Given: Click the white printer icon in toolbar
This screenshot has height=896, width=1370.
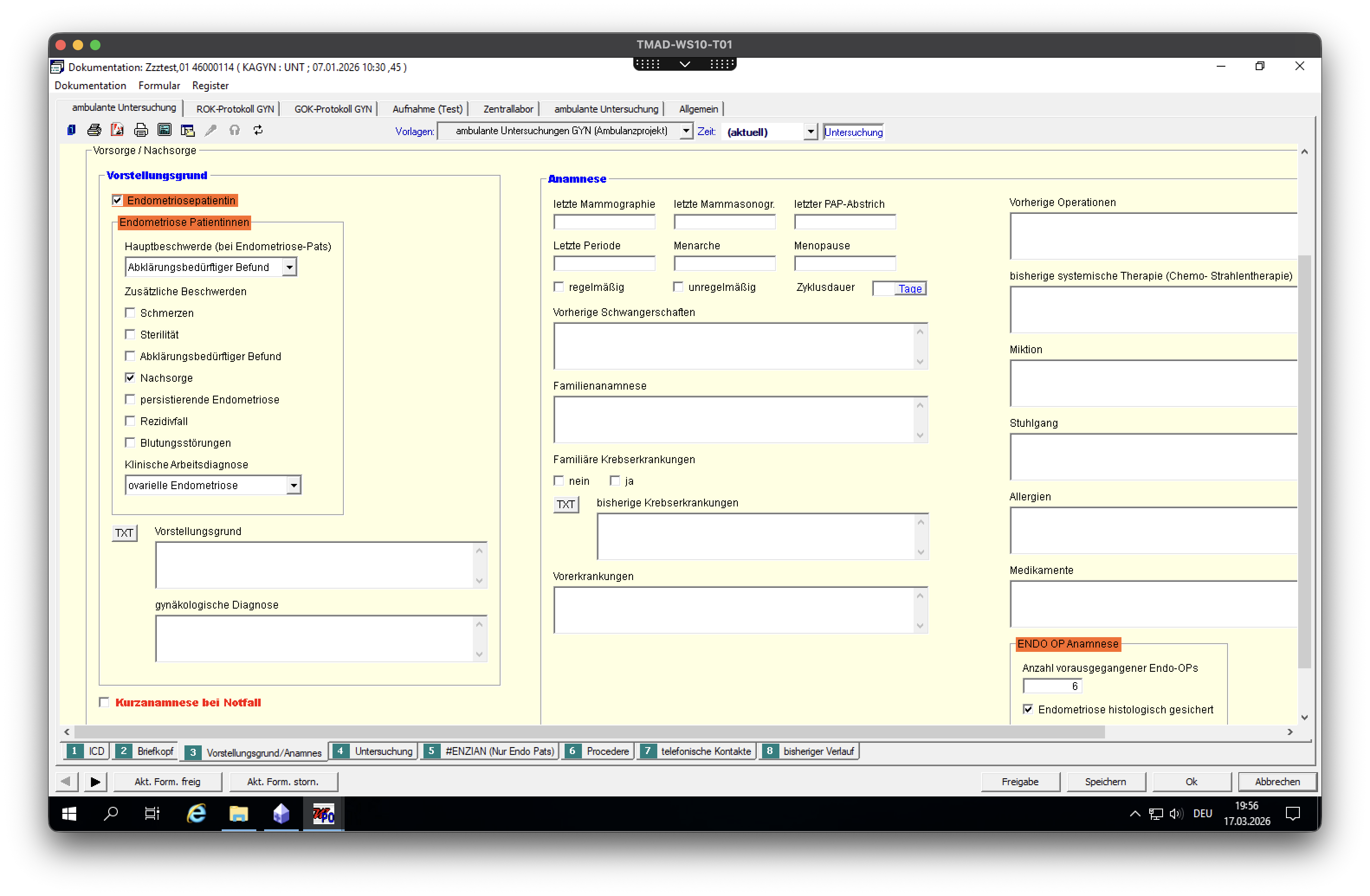Looking at the screenshot, I should point(141,131).
